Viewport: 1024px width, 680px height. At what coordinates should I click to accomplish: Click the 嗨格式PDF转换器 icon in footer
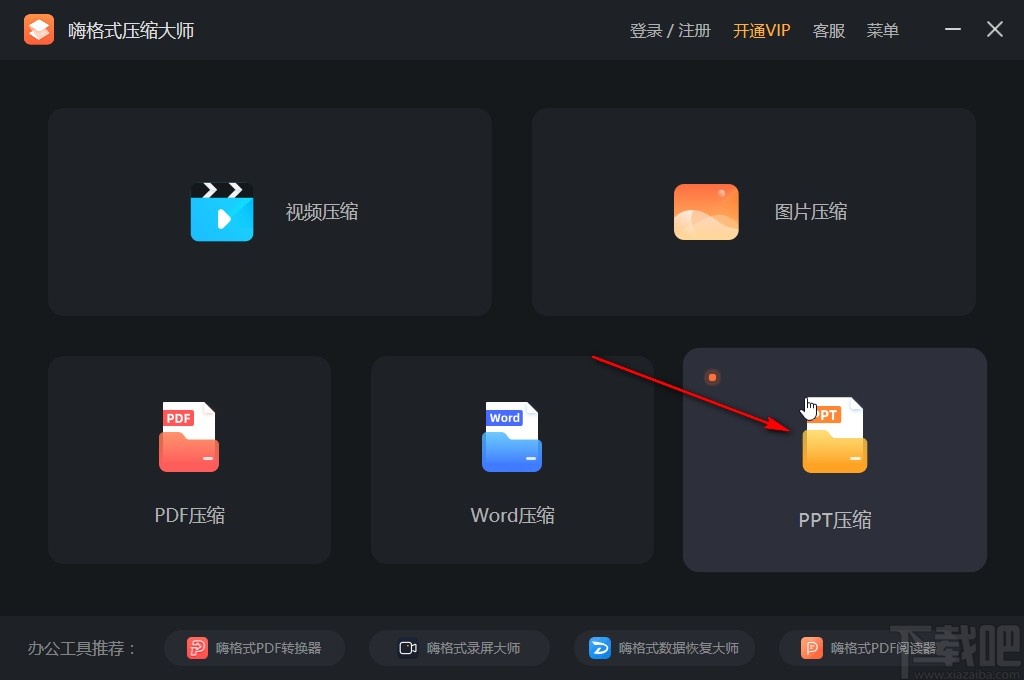point(197,648)
